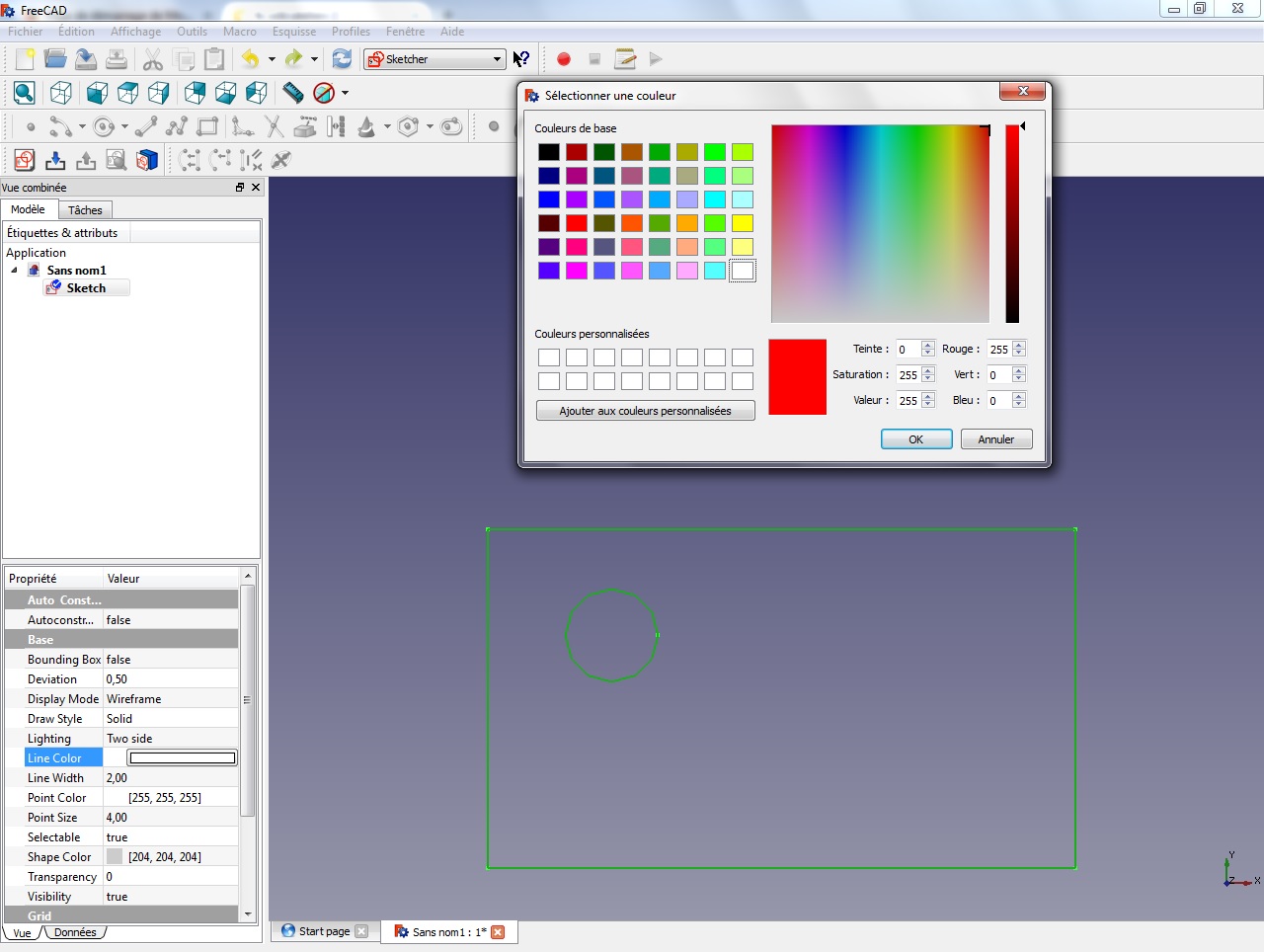Click the New sketch icon
1264x952 pixels.
point(25,160)
